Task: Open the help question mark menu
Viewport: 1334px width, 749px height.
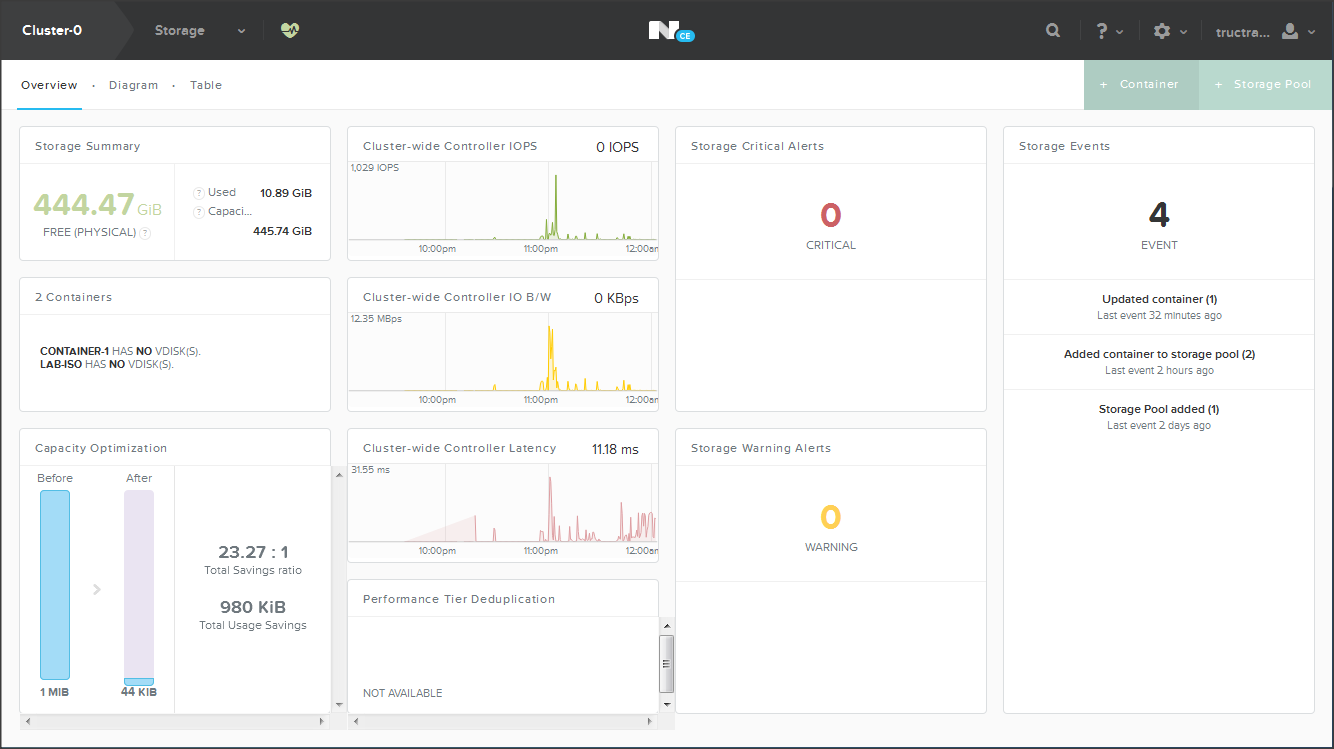Action: (x=1102, y=31)
